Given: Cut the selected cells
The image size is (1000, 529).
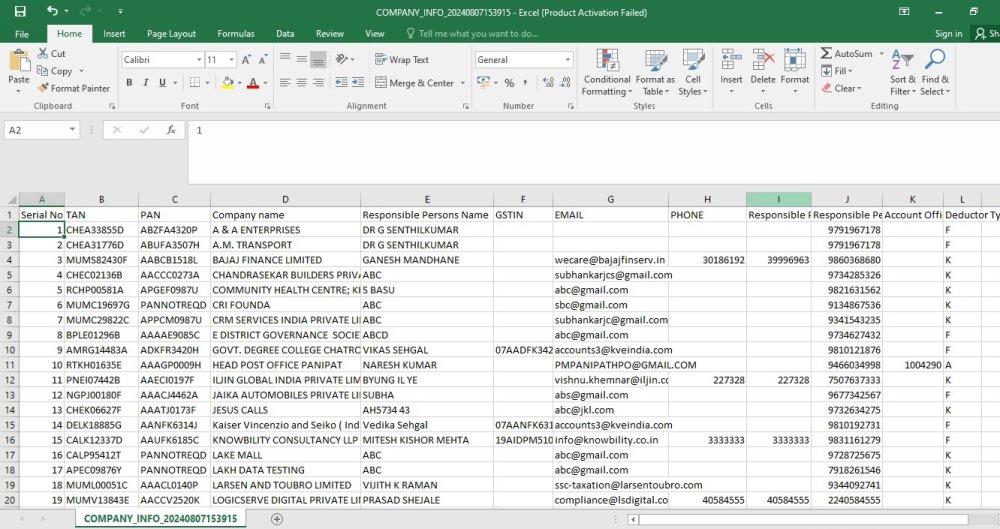Looking at the screenshot, I should 51,54.
